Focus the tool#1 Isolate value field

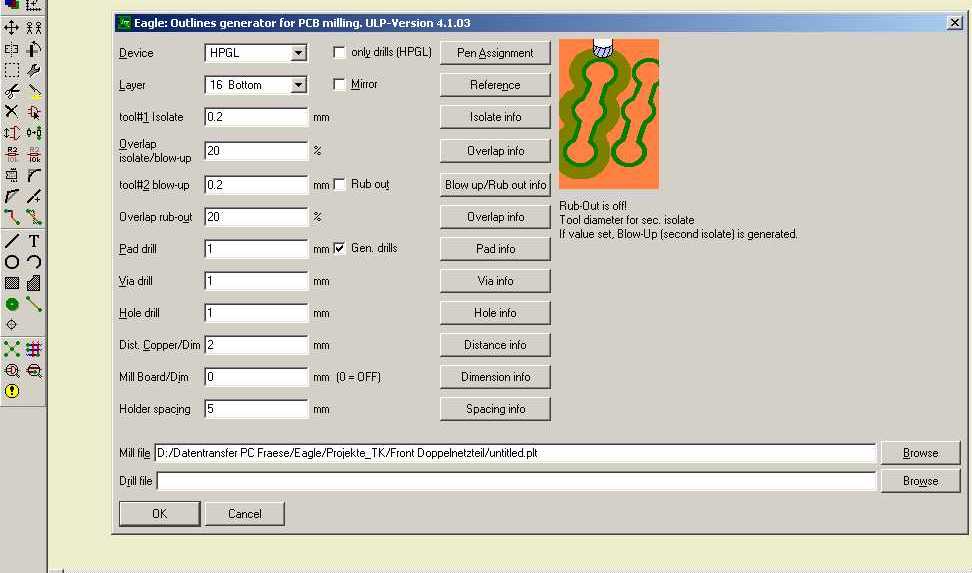click(x=256, y=117)
